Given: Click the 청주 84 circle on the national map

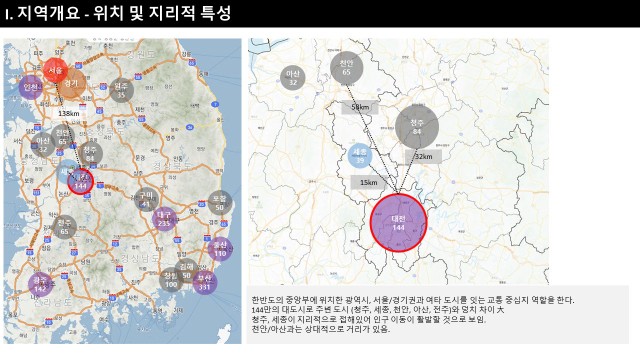Looking at the screenshot, I should (90, 154).
